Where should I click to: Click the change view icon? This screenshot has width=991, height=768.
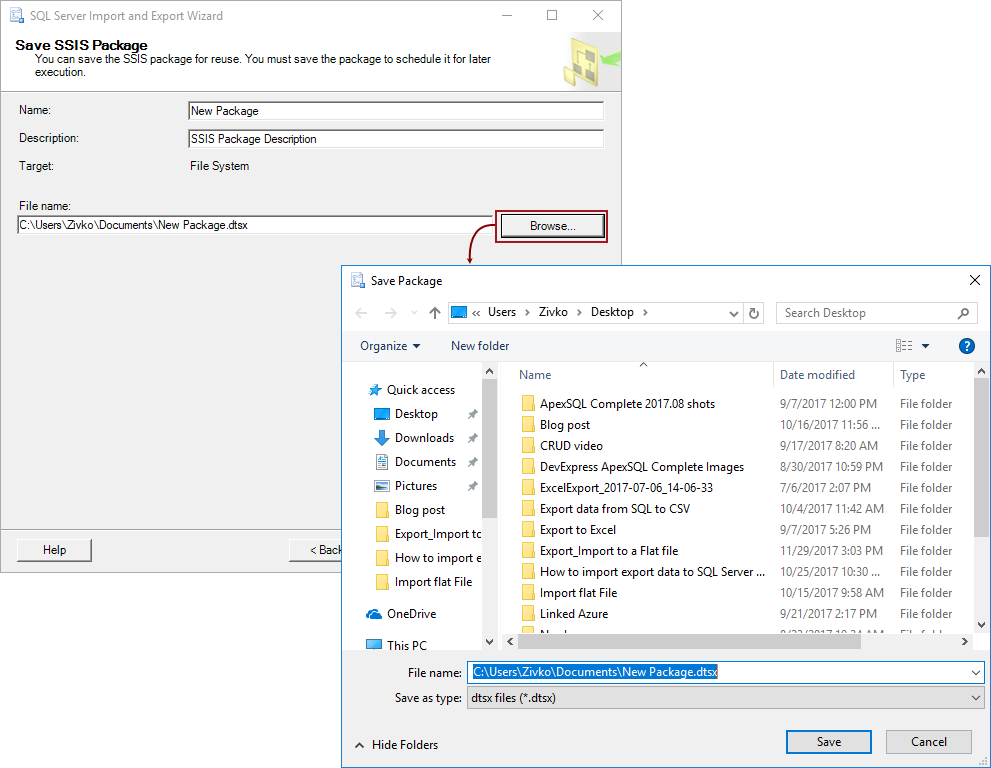(904, 346)
